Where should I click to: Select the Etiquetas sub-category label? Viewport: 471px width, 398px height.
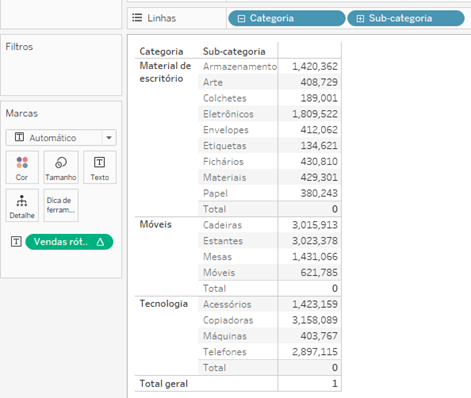(x=225, y=146)
